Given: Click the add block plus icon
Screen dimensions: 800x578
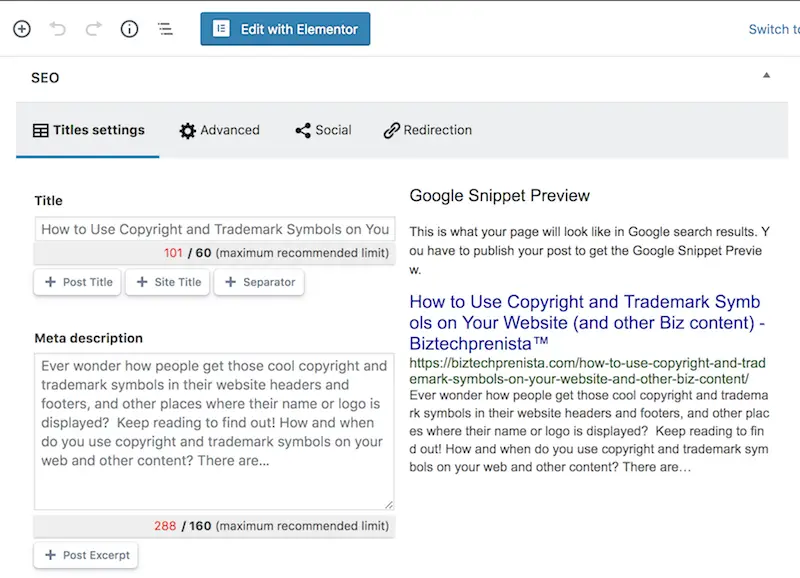Looking at the screenshot, I should tap(22, 29).
